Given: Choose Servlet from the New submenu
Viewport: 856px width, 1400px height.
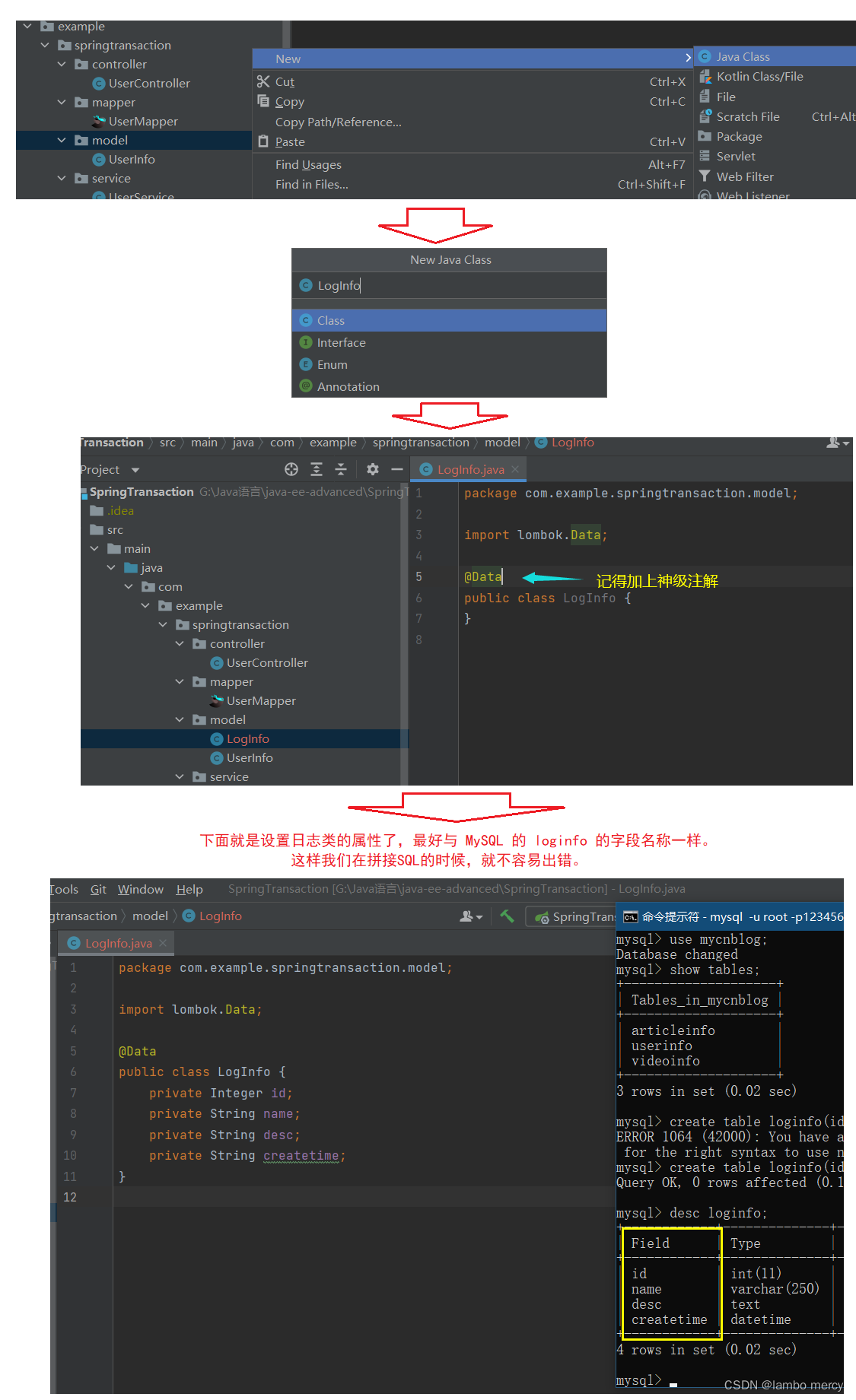Looking at the screenshot, I should pyautogui.click(x=775, y=156).
